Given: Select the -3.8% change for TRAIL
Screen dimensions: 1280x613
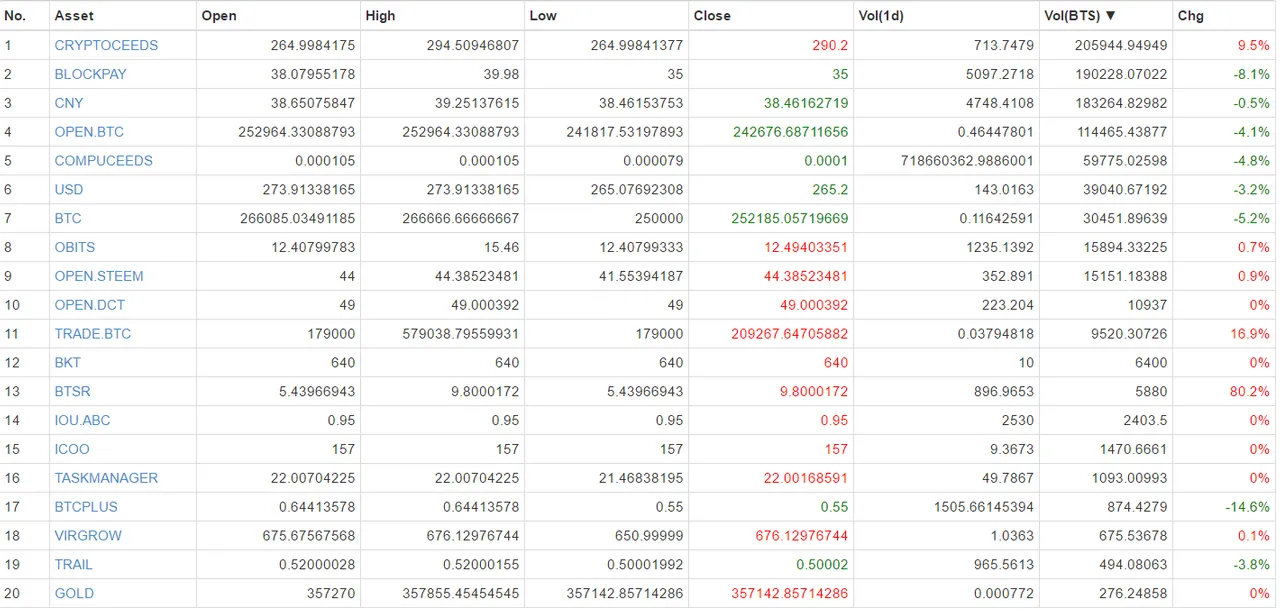Looking at the screenshot, I should [1252, 565].
